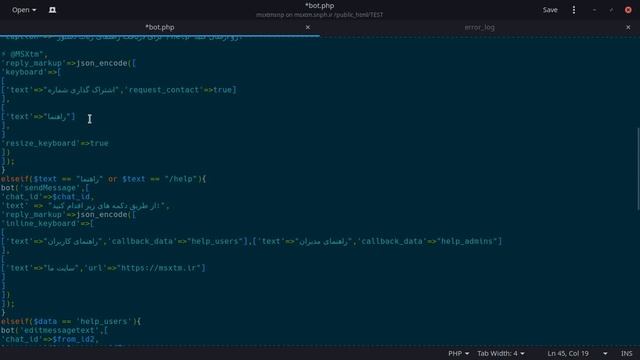
Task: Click the @MSXtm text line
Action: point(24,54)
